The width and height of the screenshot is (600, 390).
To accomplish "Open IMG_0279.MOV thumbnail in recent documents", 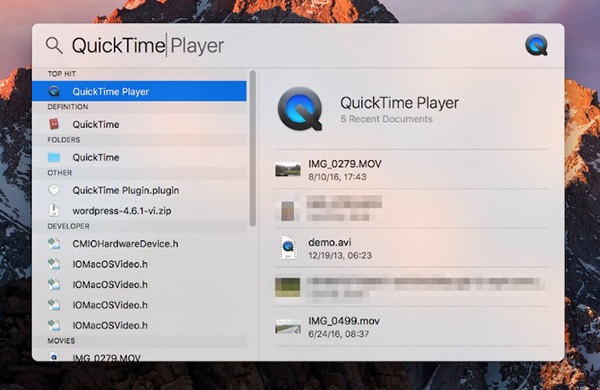I will tap(288, 169).
